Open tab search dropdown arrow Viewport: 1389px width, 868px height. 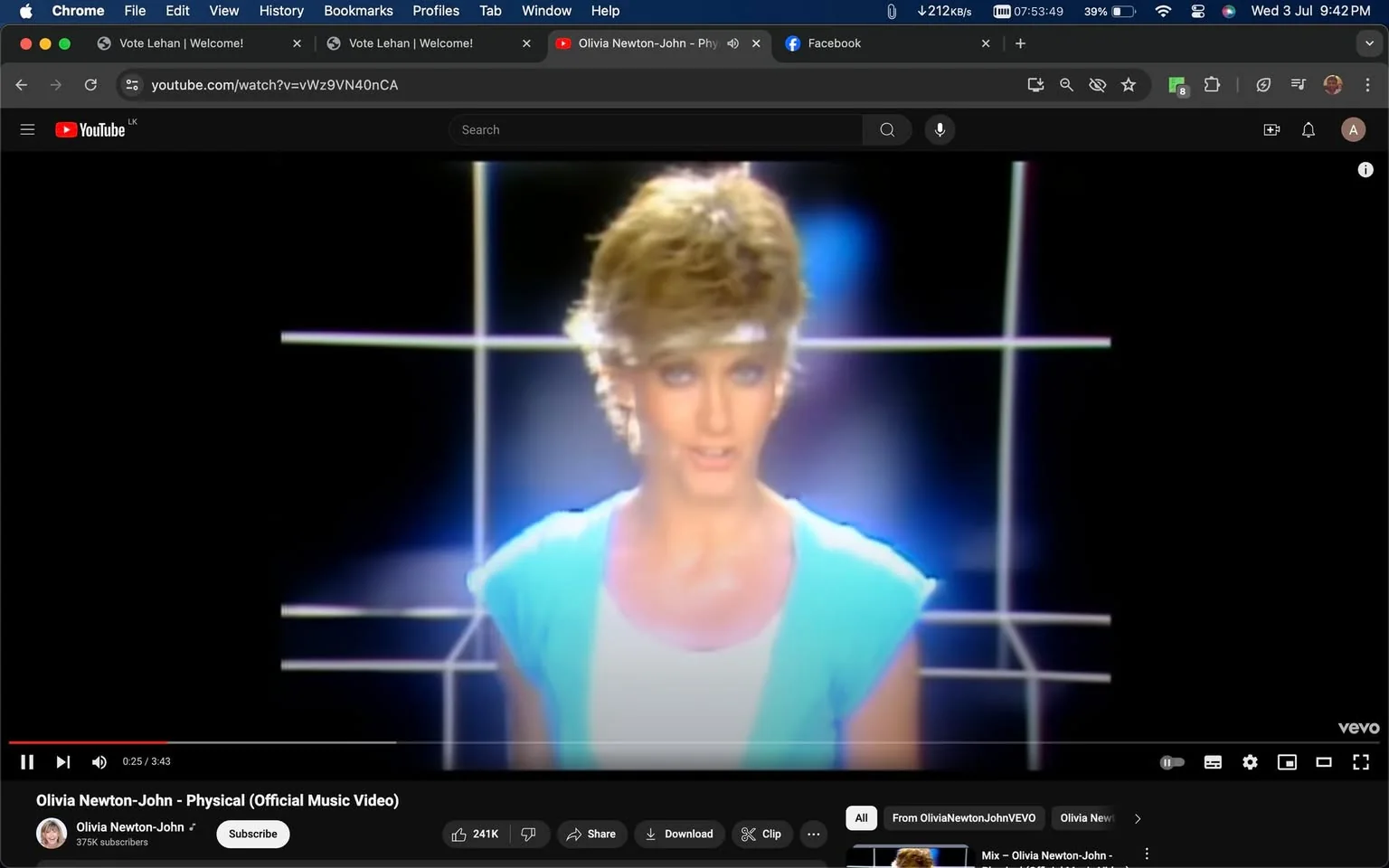coord(1369,43)
